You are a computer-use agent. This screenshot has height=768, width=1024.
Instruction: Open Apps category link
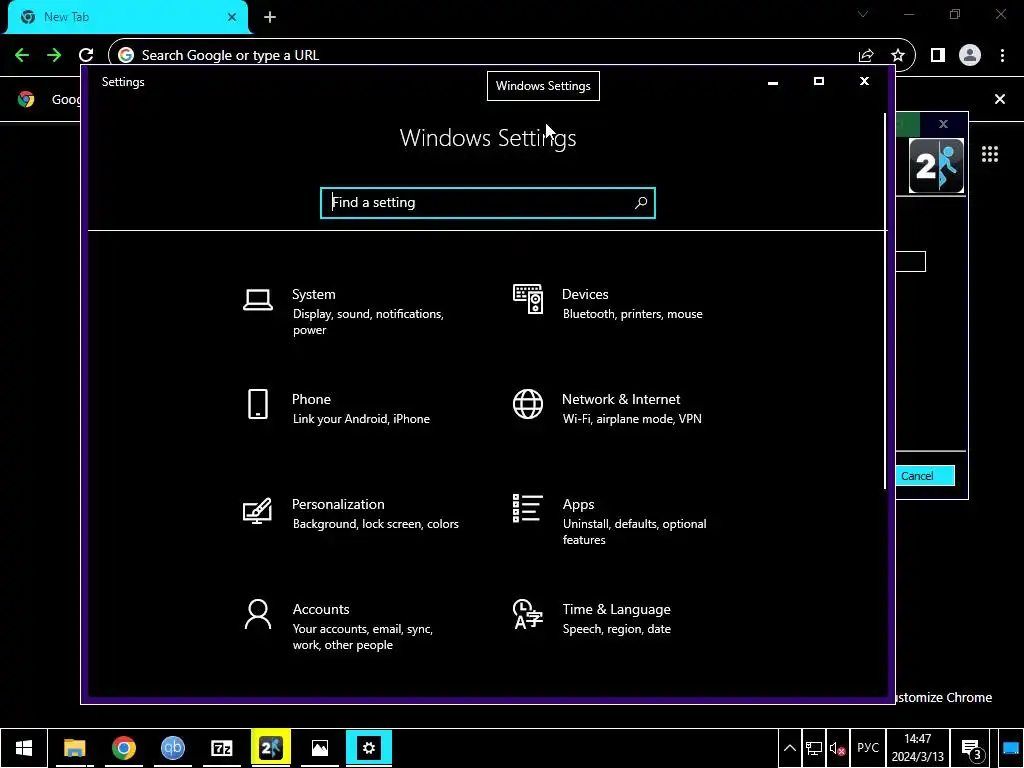point(579,505)
